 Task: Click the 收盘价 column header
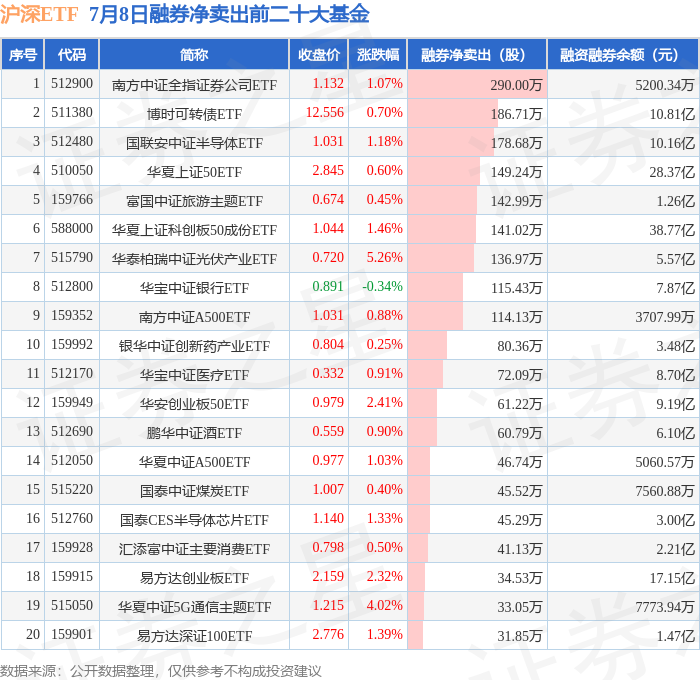319,55
